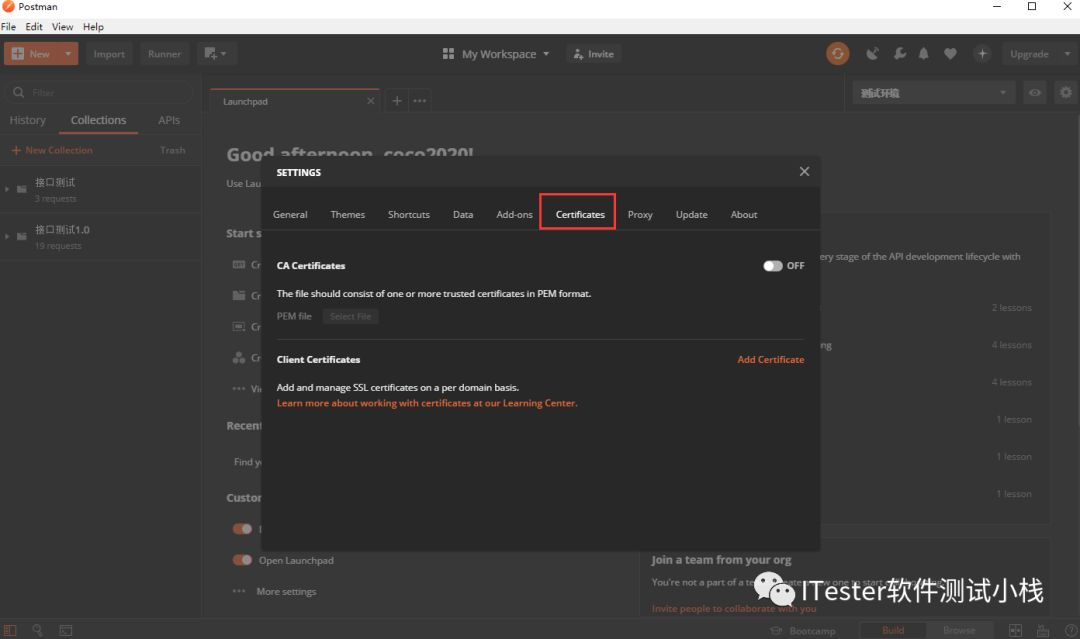Open the New button dropdown arrow

click(68, 54)
